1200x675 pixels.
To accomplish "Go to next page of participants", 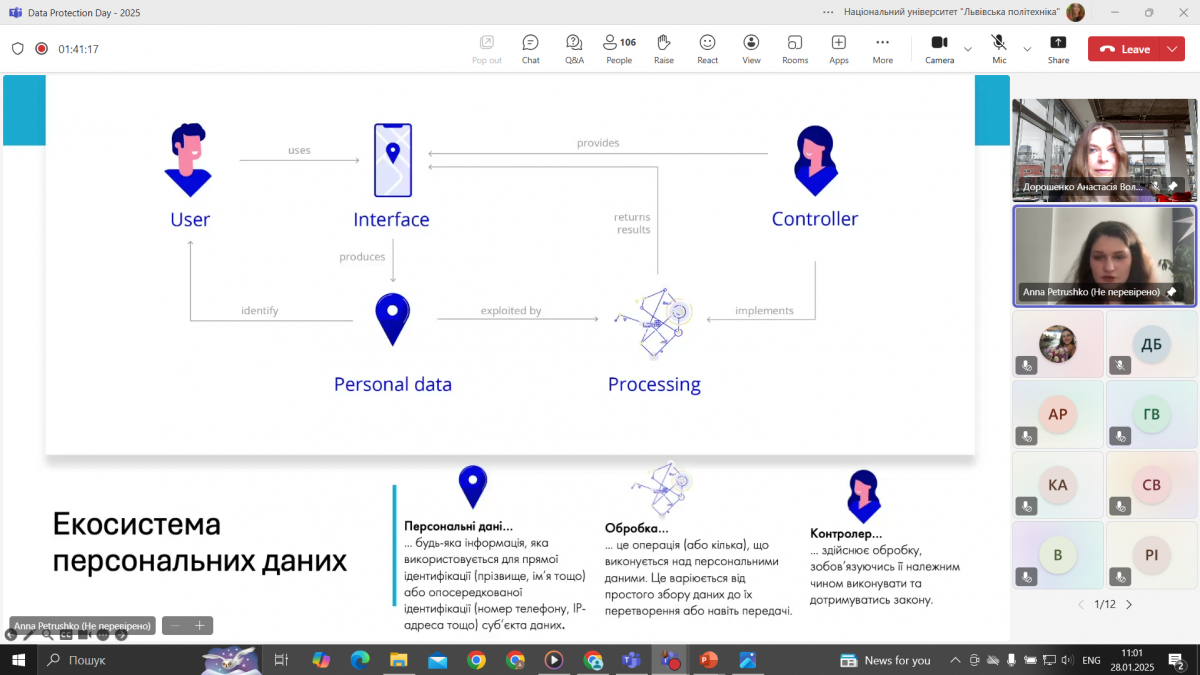I will (1129, 604).
